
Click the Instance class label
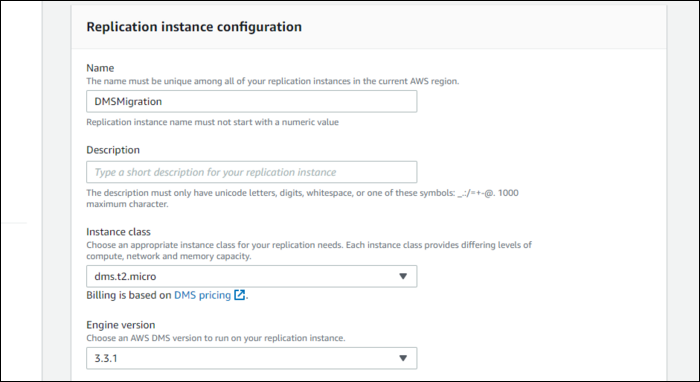click(x=118, y=232)
